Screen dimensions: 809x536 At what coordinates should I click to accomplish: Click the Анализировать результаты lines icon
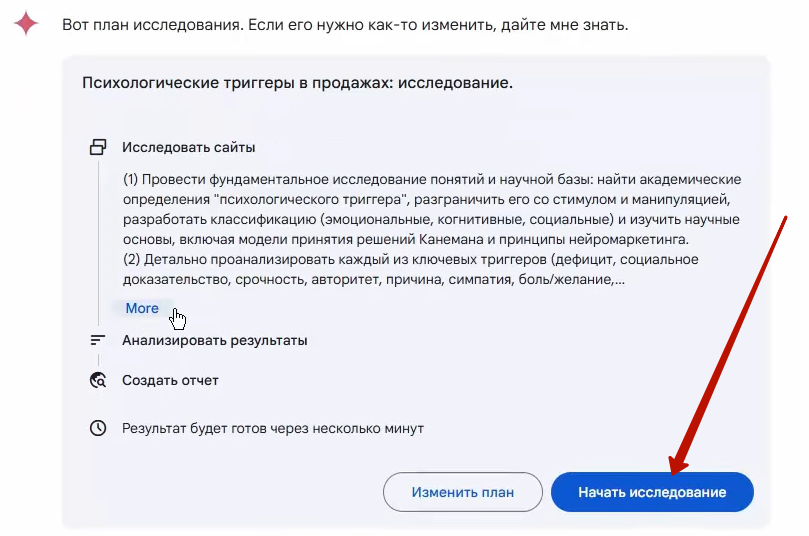click(x=98, y=340)
